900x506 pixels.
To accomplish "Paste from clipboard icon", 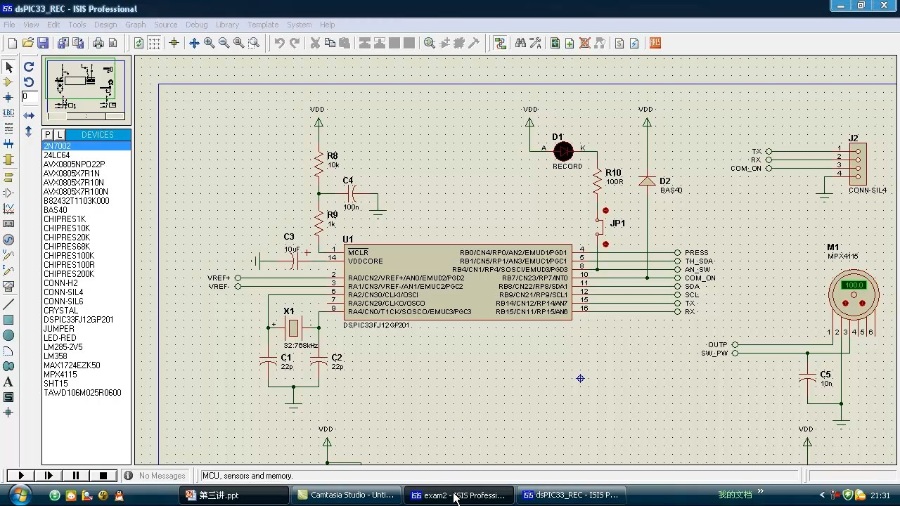I will coord(344,43).
